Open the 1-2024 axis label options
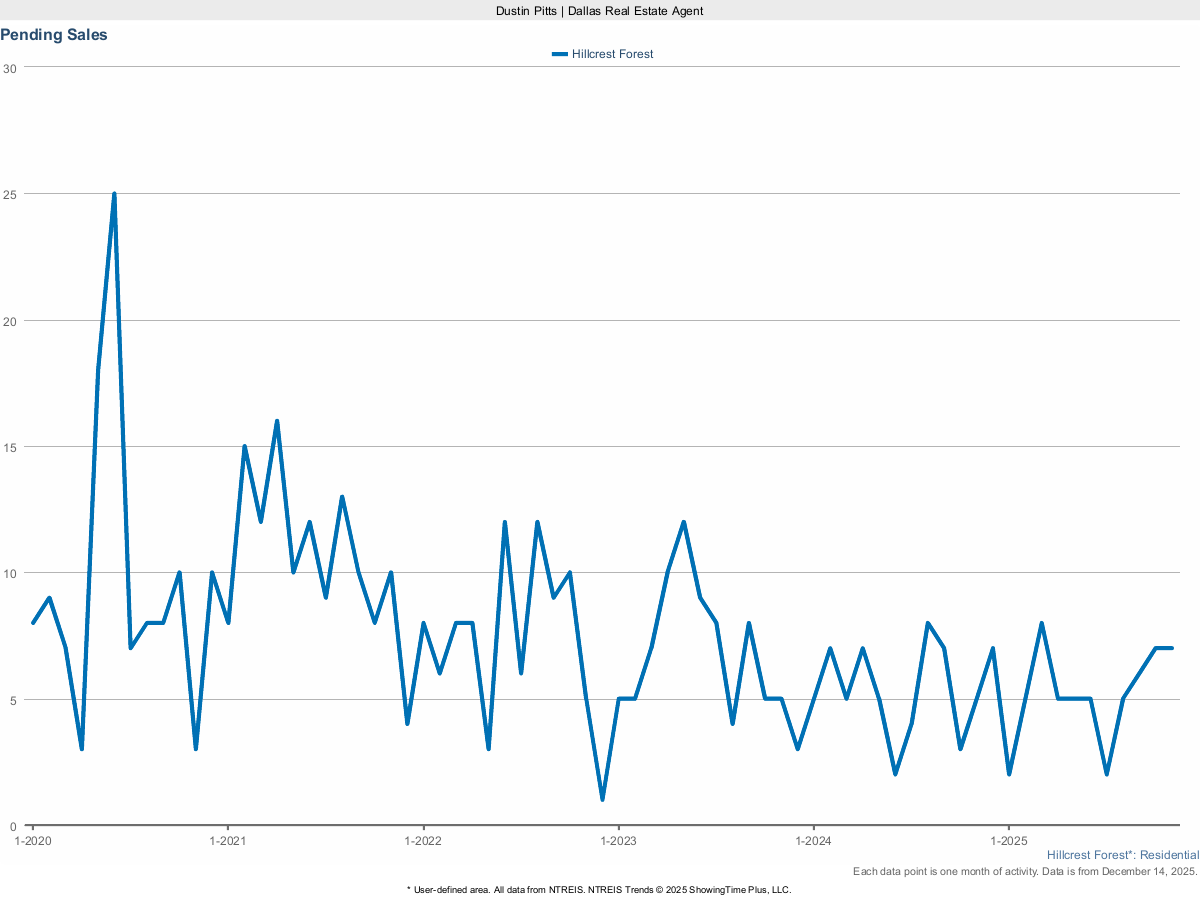This screenshot has width=1200, height=900. click(814, 841)
